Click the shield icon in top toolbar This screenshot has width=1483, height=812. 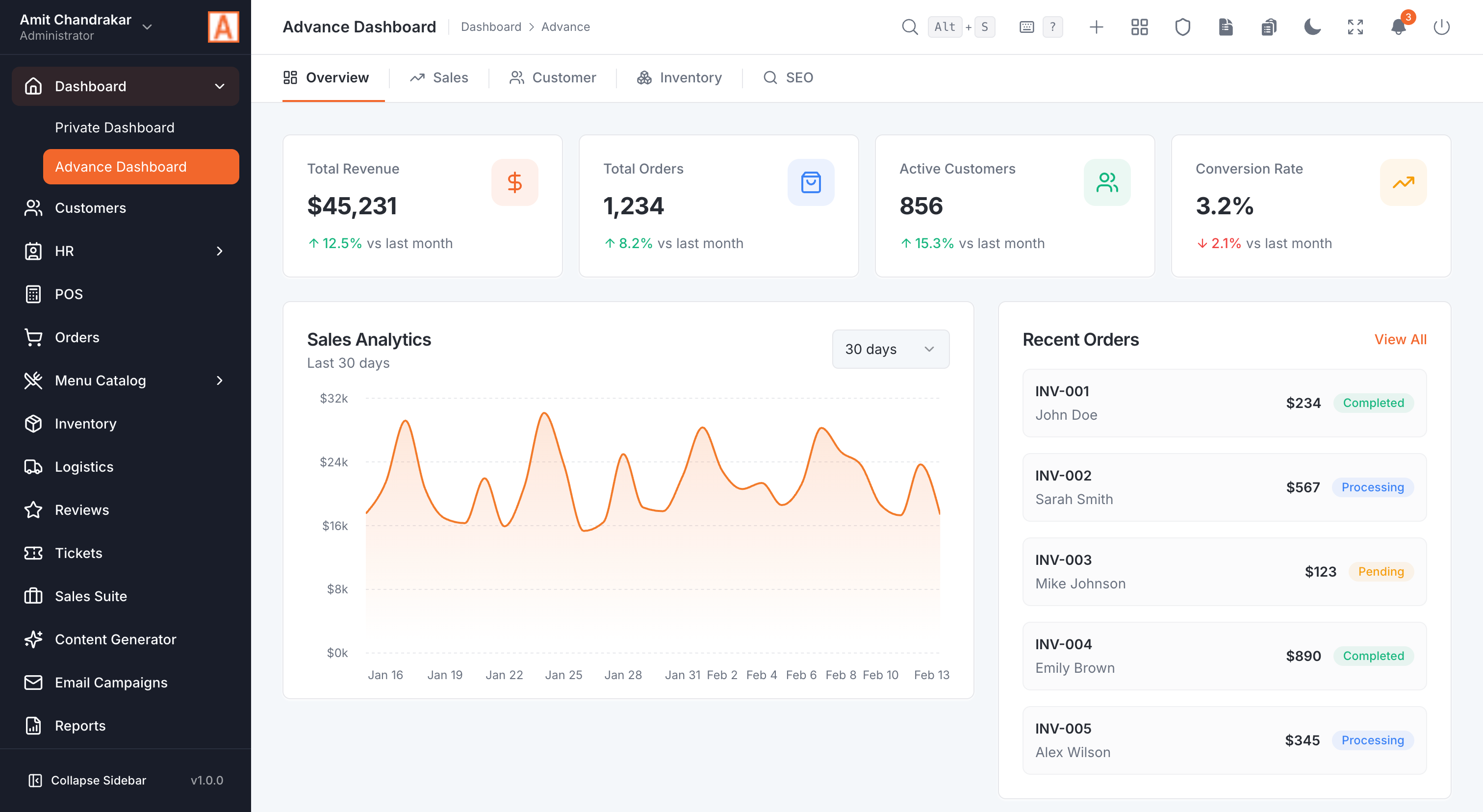(x=1182, y=27)
